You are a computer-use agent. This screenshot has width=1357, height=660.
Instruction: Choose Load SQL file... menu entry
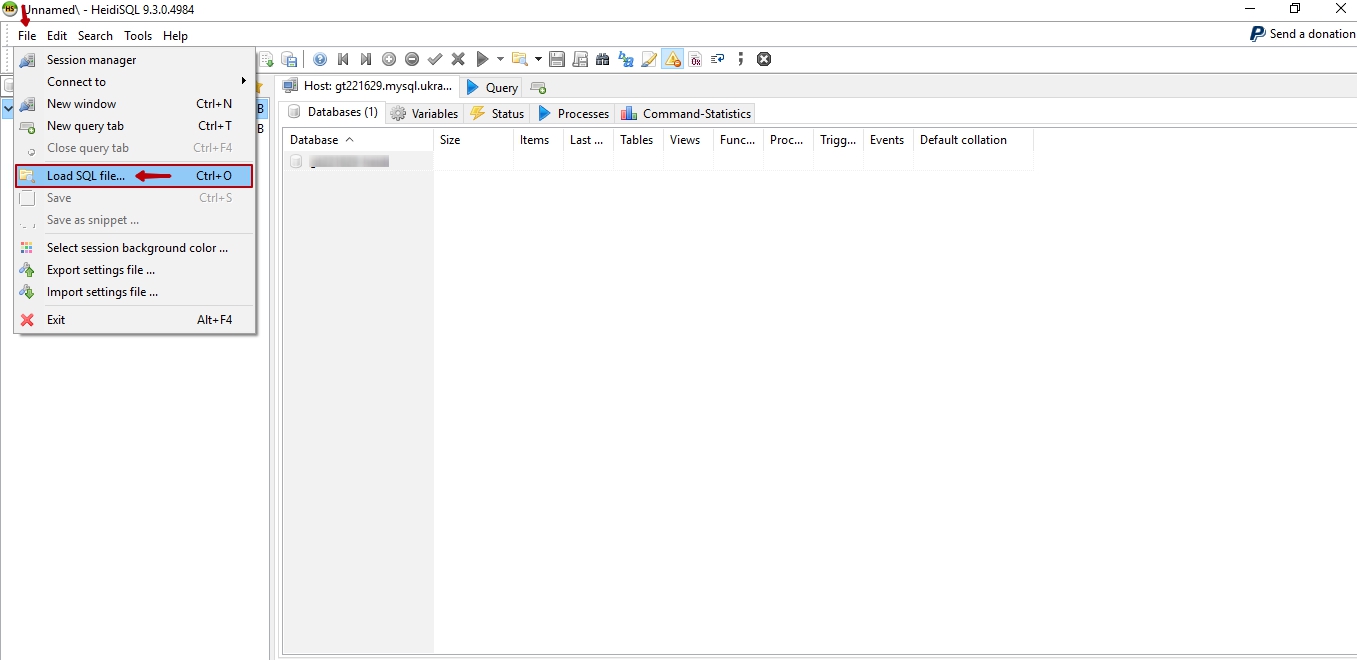tap(135, 176)
